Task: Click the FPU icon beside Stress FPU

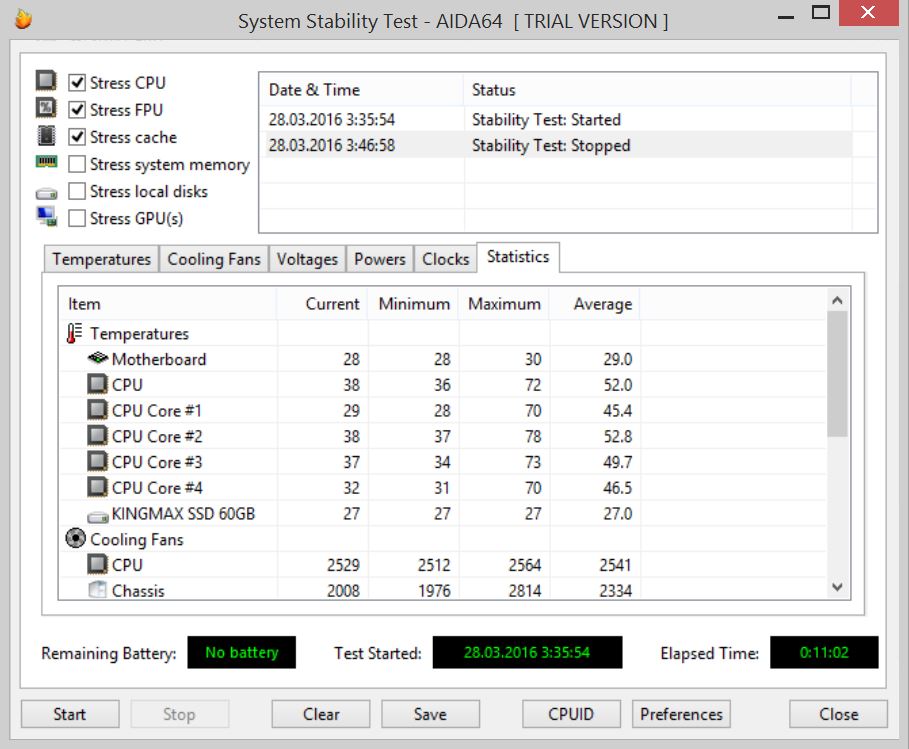Action: coord(46,108)
